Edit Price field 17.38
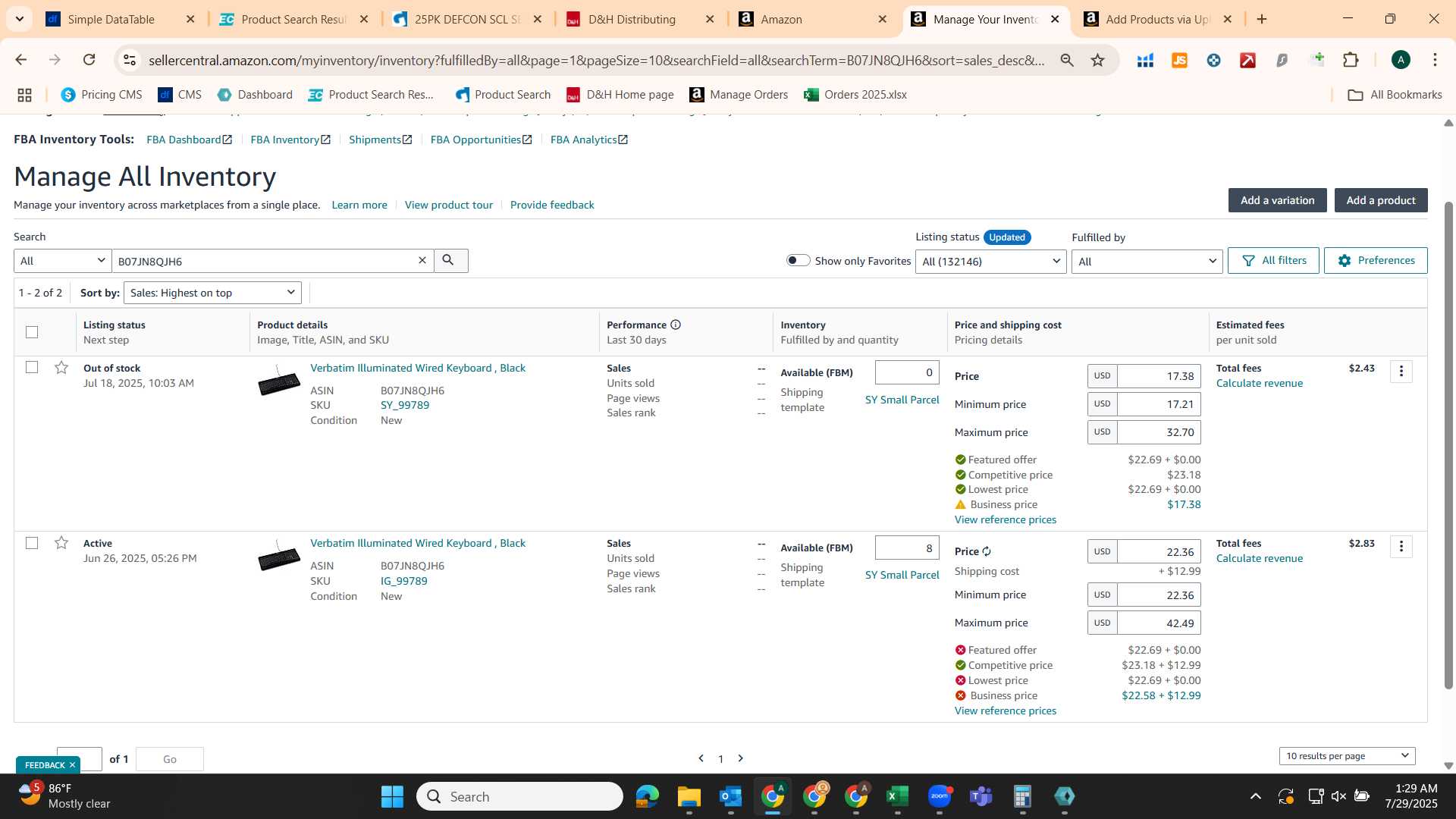 click(x=1159, y=376)
